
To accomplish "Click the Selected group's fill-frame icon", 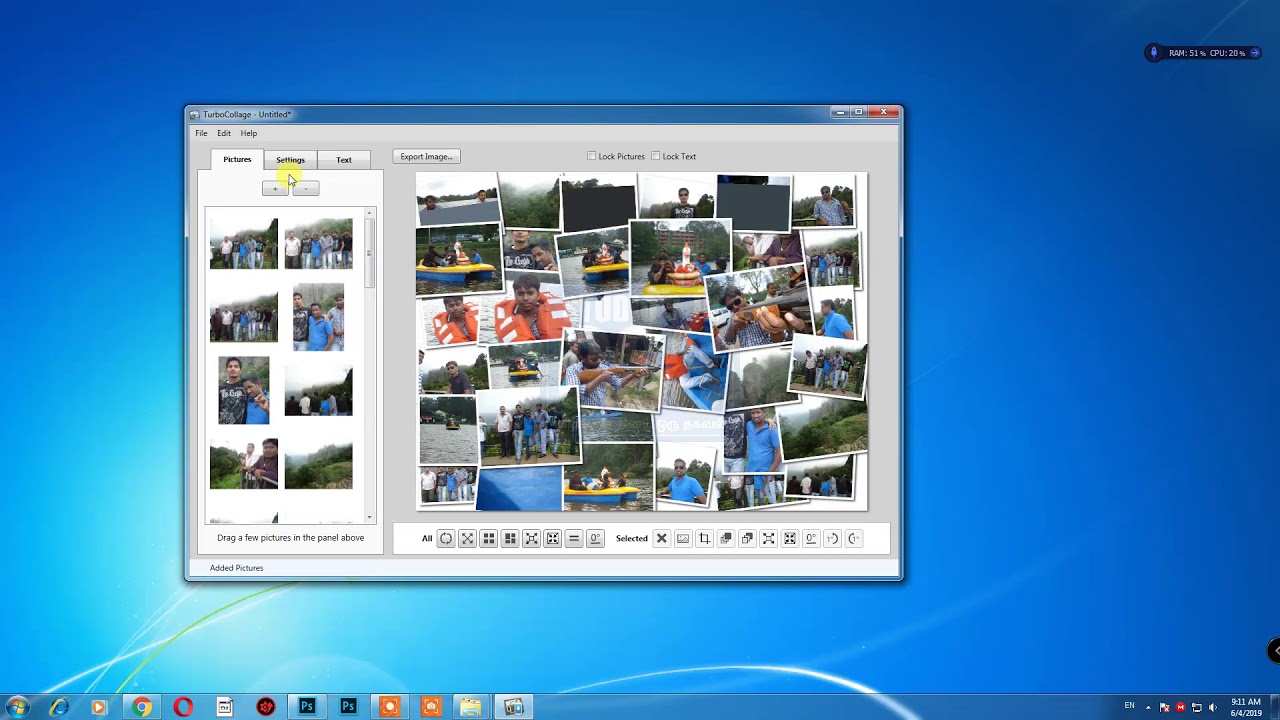I will (790, 538).
